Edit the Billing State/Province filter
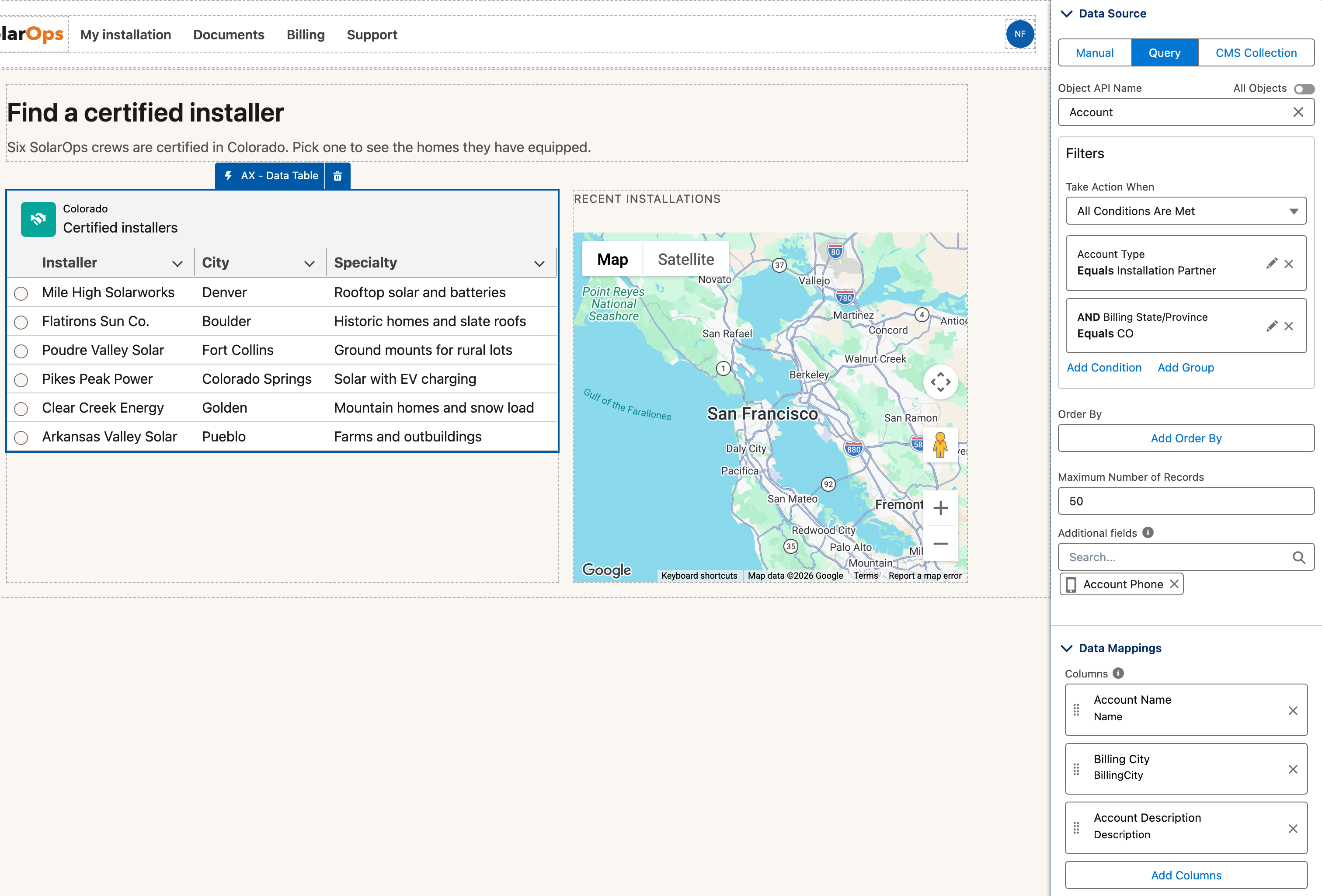 1271,326
